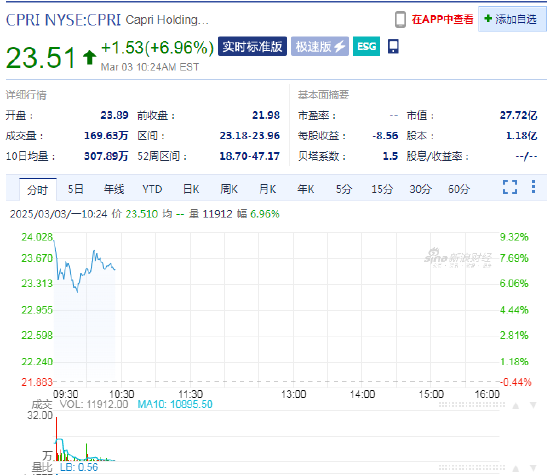Click the 21.883 previous close axis label
The width and height of the screenshot is (550, 475).
point(37,382)
